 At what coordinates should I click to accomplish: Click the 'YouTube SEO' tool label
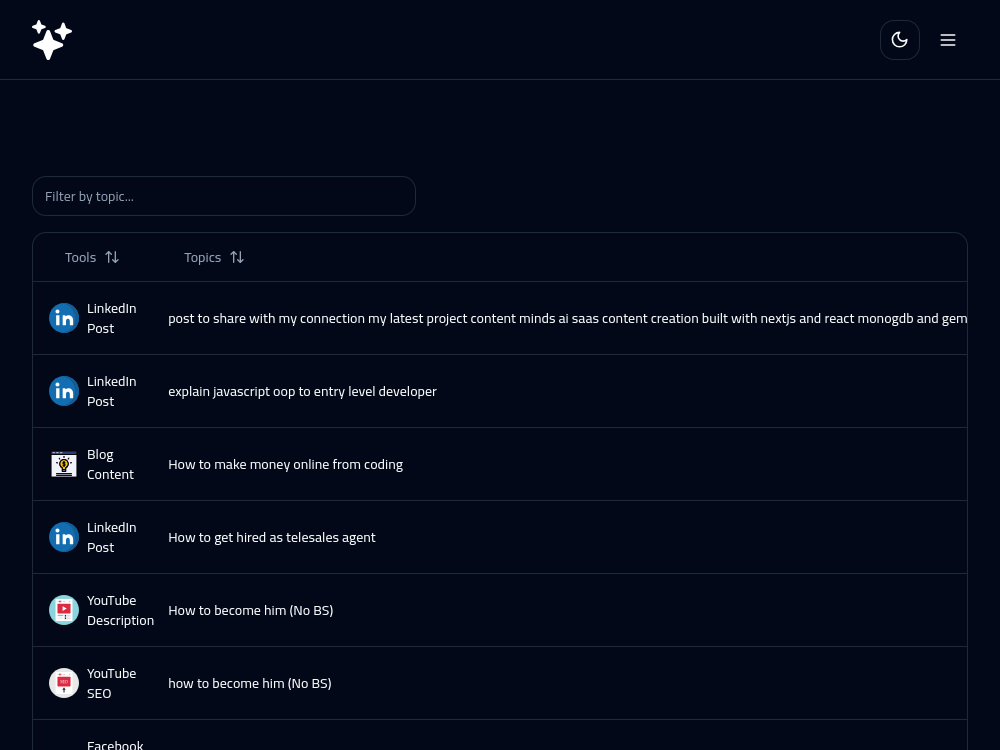112,683
